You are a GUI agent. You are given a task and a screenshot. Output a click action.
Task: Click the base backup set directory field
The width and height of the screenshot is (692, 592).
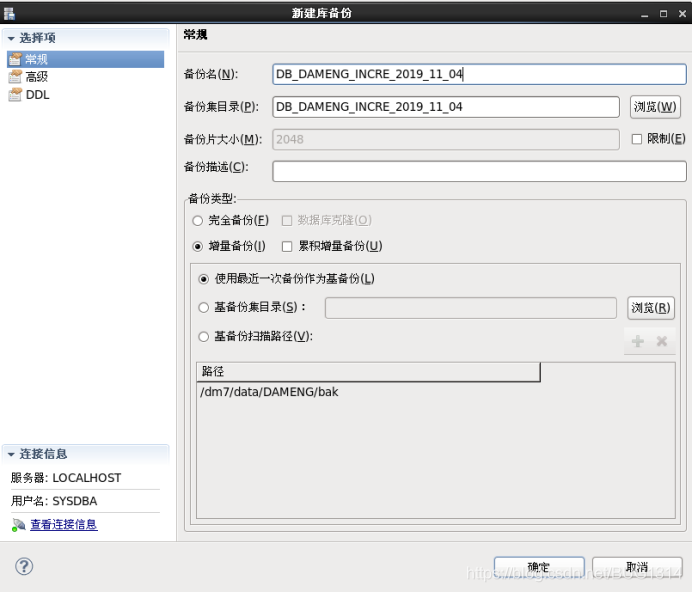pyautogui.click(x=470, y=308)
